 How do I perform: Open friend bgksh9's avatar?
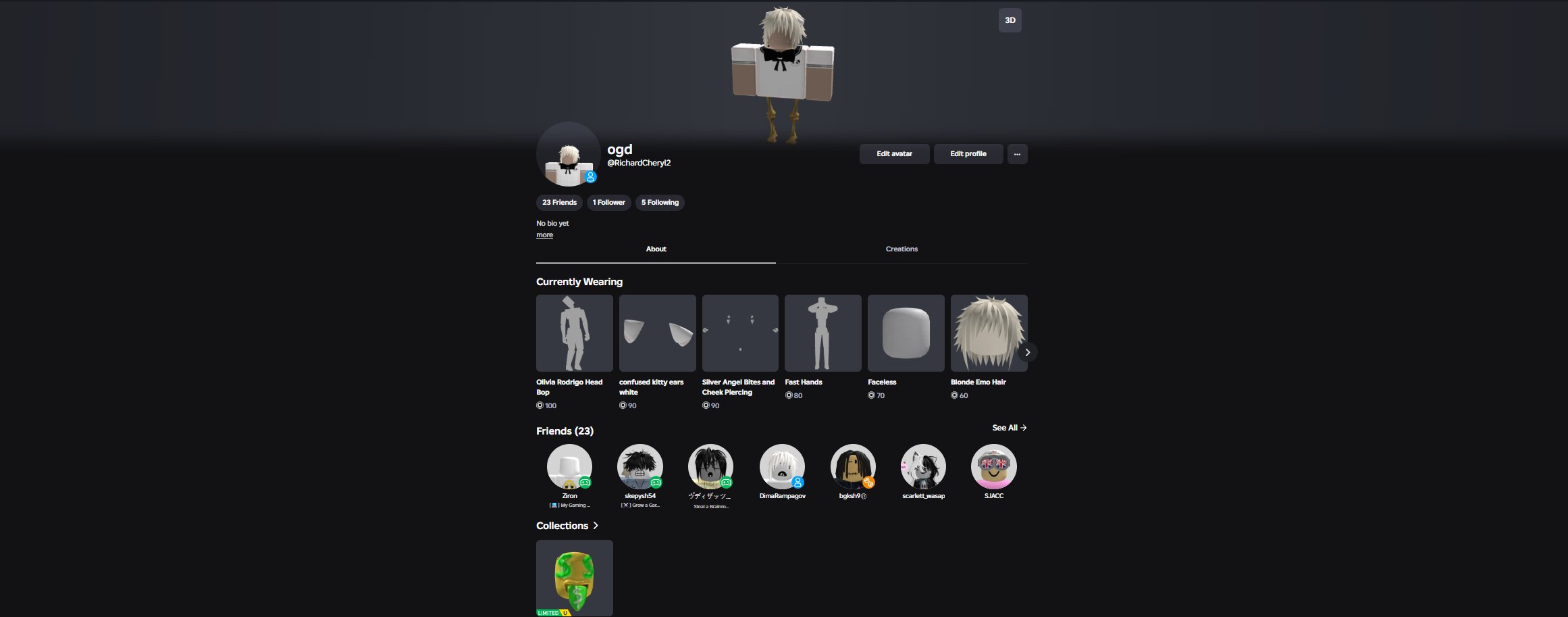tap(853, 467)
